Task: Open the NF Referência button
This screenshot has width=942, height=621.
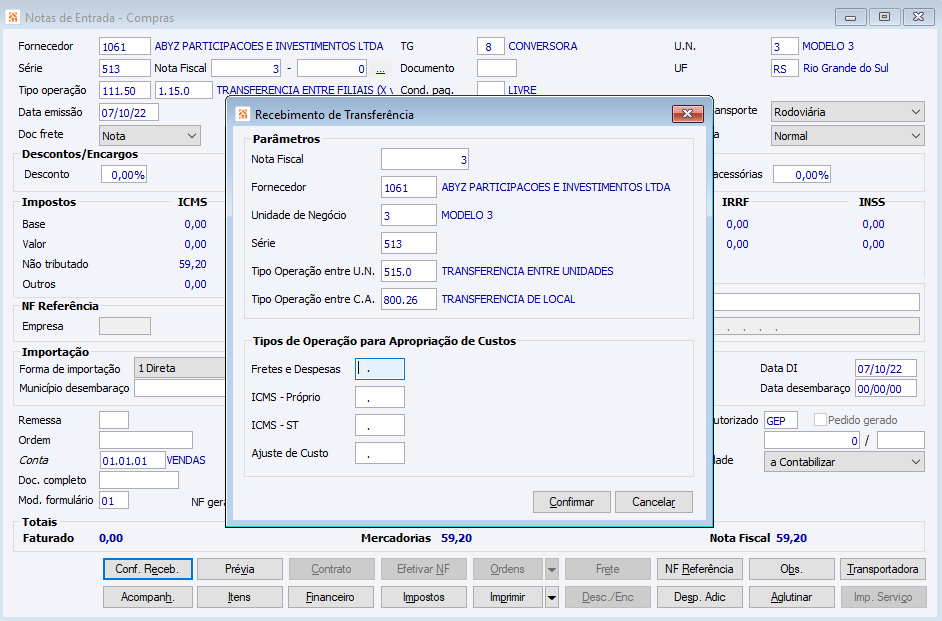Action: (x=699, y=569)
